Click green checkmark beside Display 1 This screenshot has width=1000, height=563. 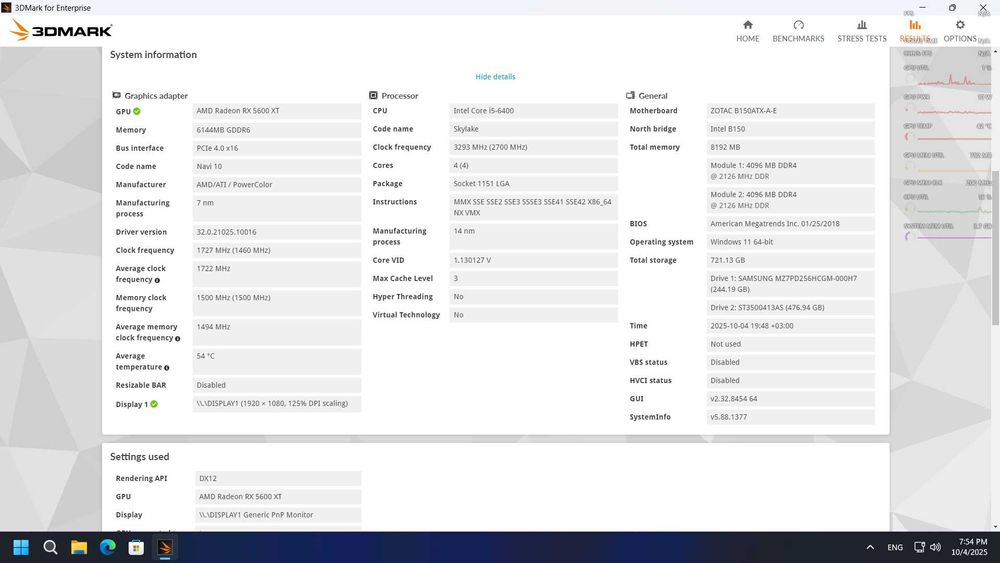(154, 404)
